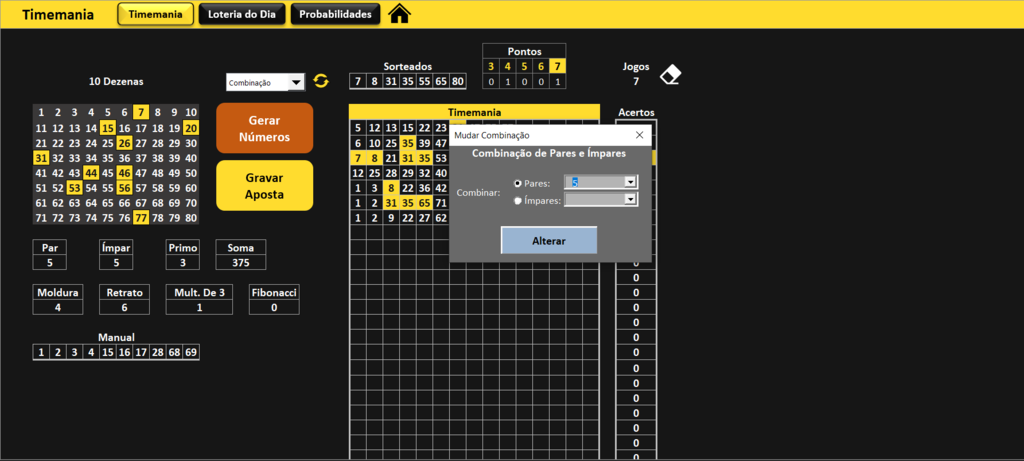
Task: Click cell 47 in the Timemania table
Action: [441, 143]
